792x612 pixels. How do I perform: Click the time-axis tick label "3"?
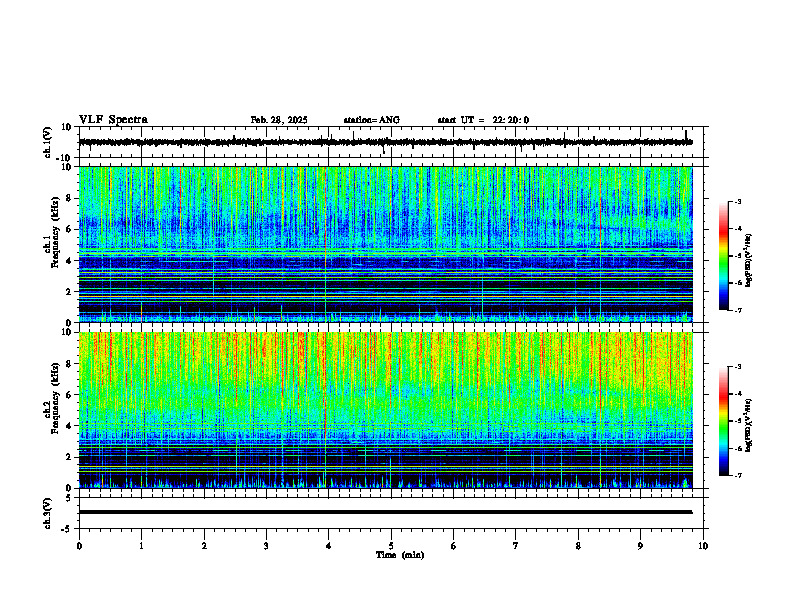click(266, 546)
